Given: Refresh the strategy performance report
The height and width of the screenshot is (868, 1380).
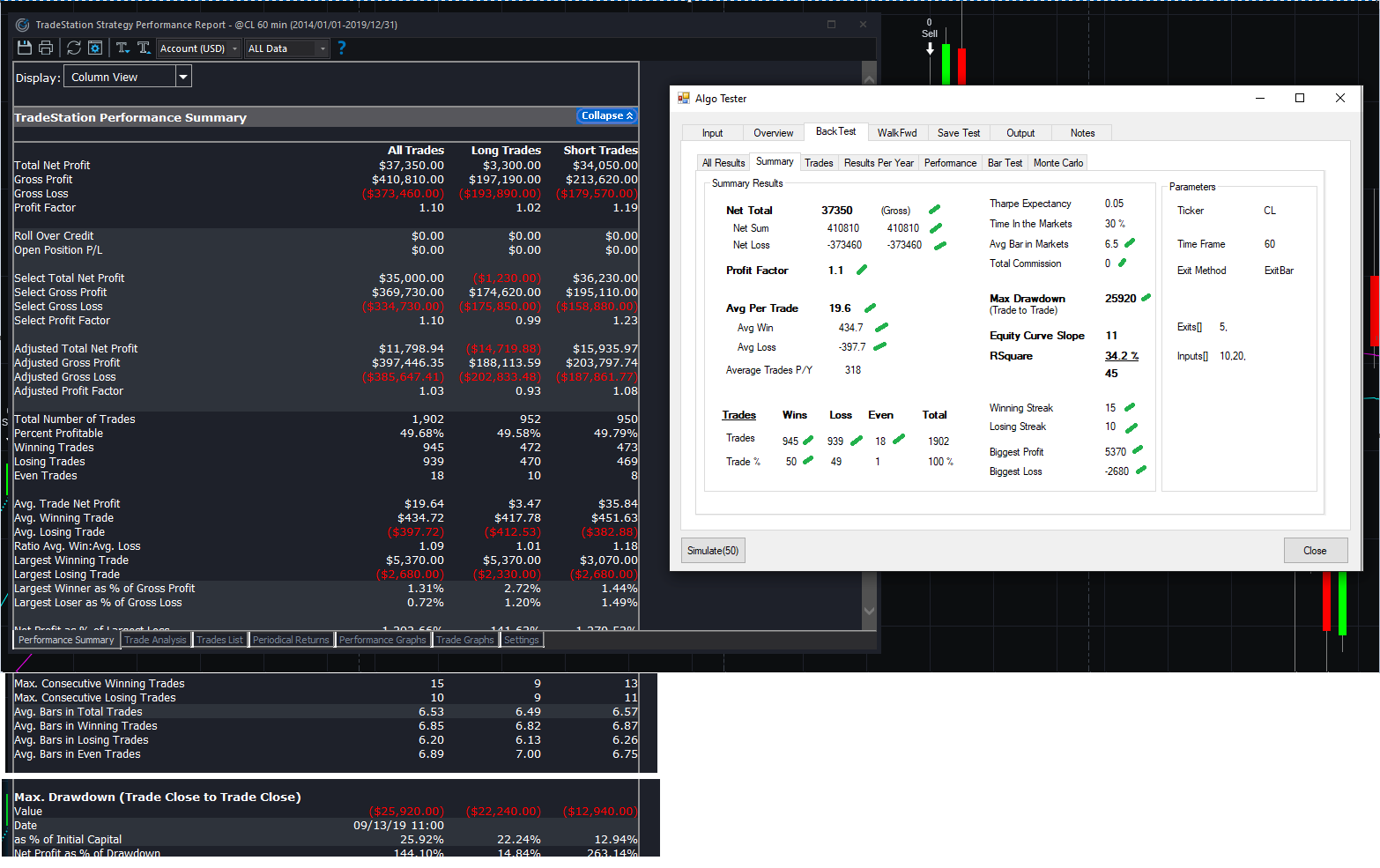Looking at the screenshot, I should coord(74,48).
